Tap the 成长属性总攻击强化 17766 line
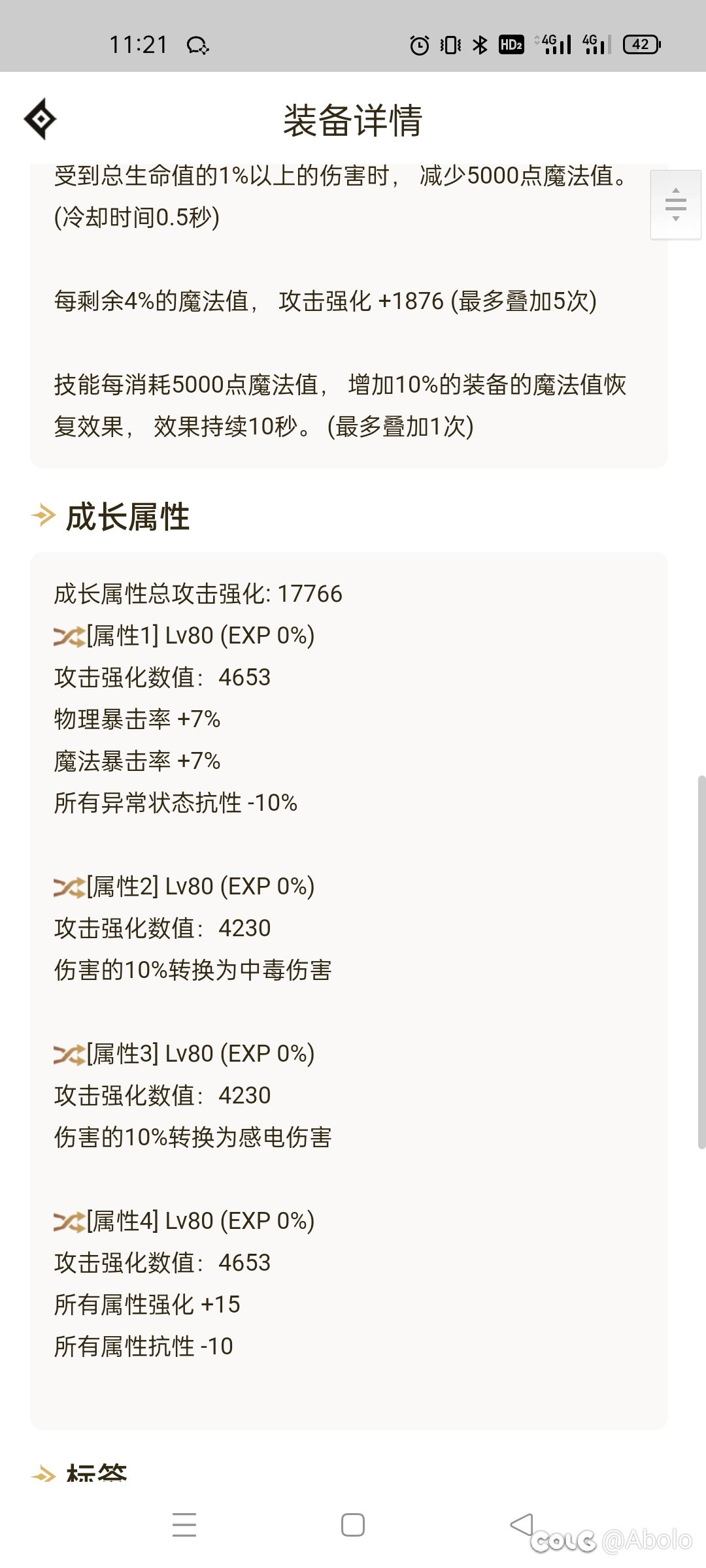Viewport: 706px width, 1568px height. 198,594
